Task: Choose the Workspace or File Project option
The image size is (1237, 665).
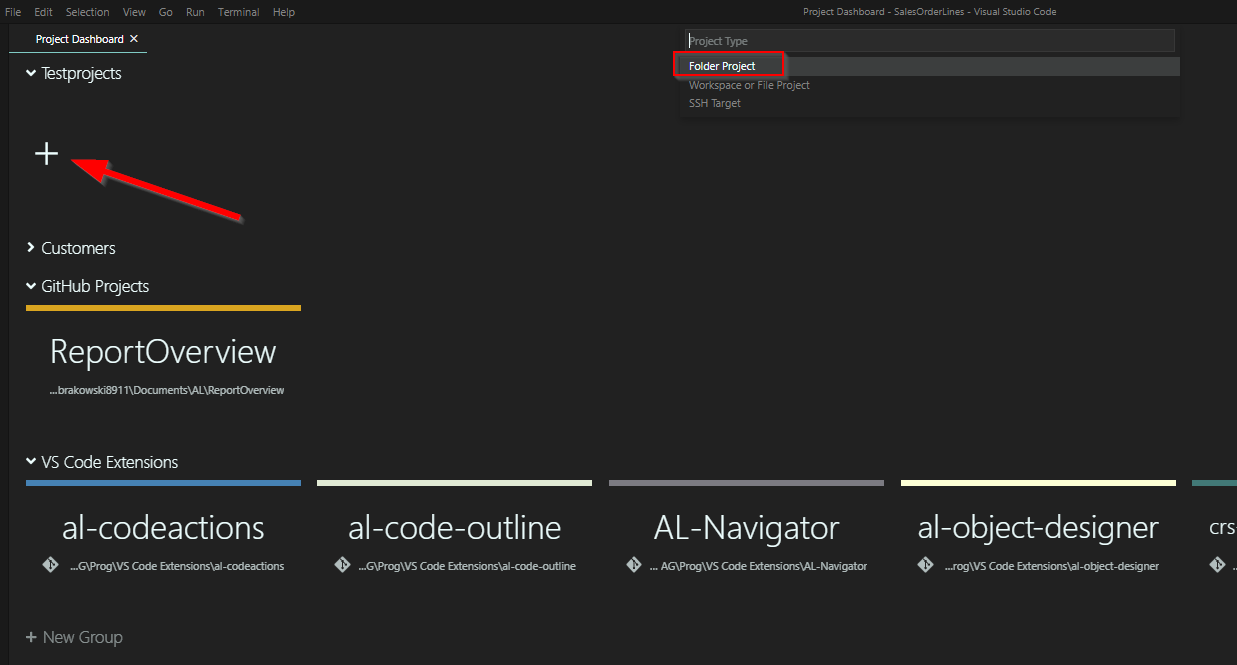Action: (x=748, y=84)
